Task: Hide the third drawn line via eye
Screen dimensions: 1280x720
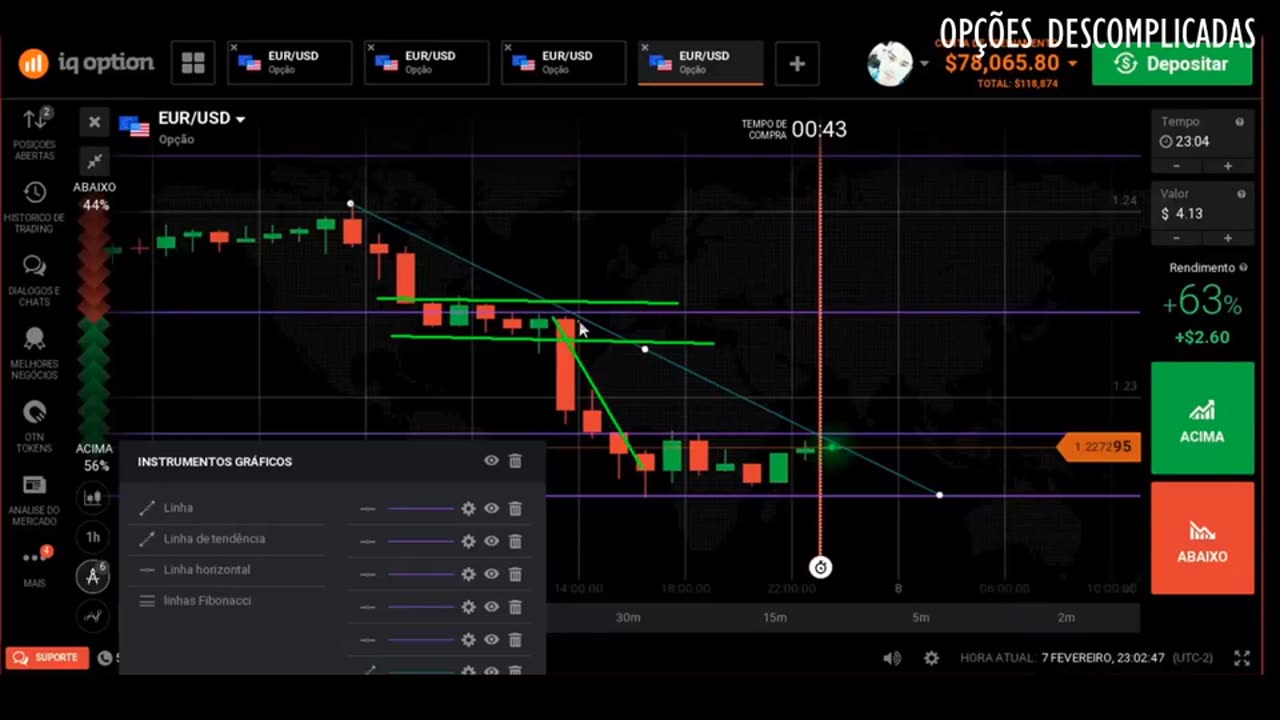Action: [x=491, y=574]
